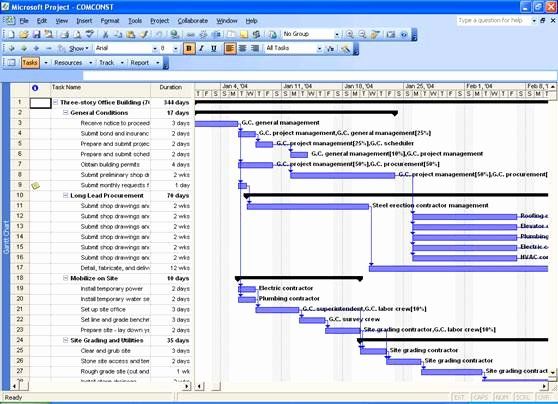The image size is (558, 404).
Task: Toggle Underline formatting
Action: pos(214,48)
